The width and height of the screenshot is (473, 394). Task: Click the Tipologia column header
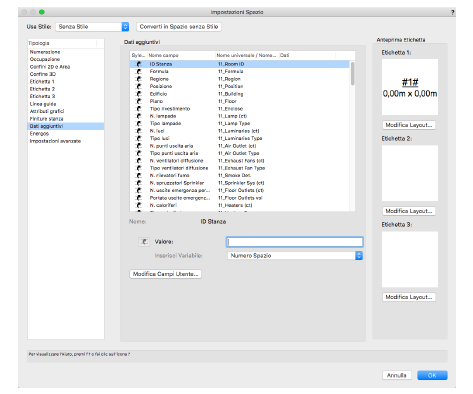click(x=62, y=43)
